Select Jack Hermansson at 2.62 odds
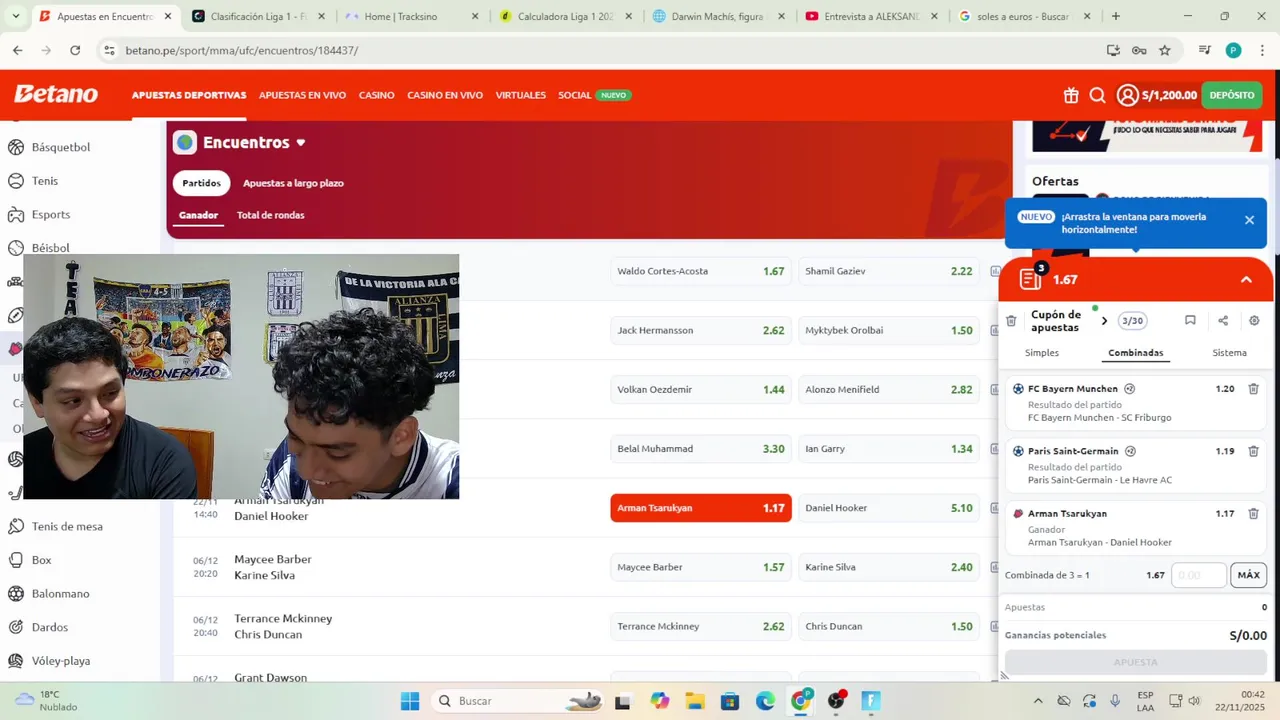This screenshot has height=720, width=1280. [701, 330]
